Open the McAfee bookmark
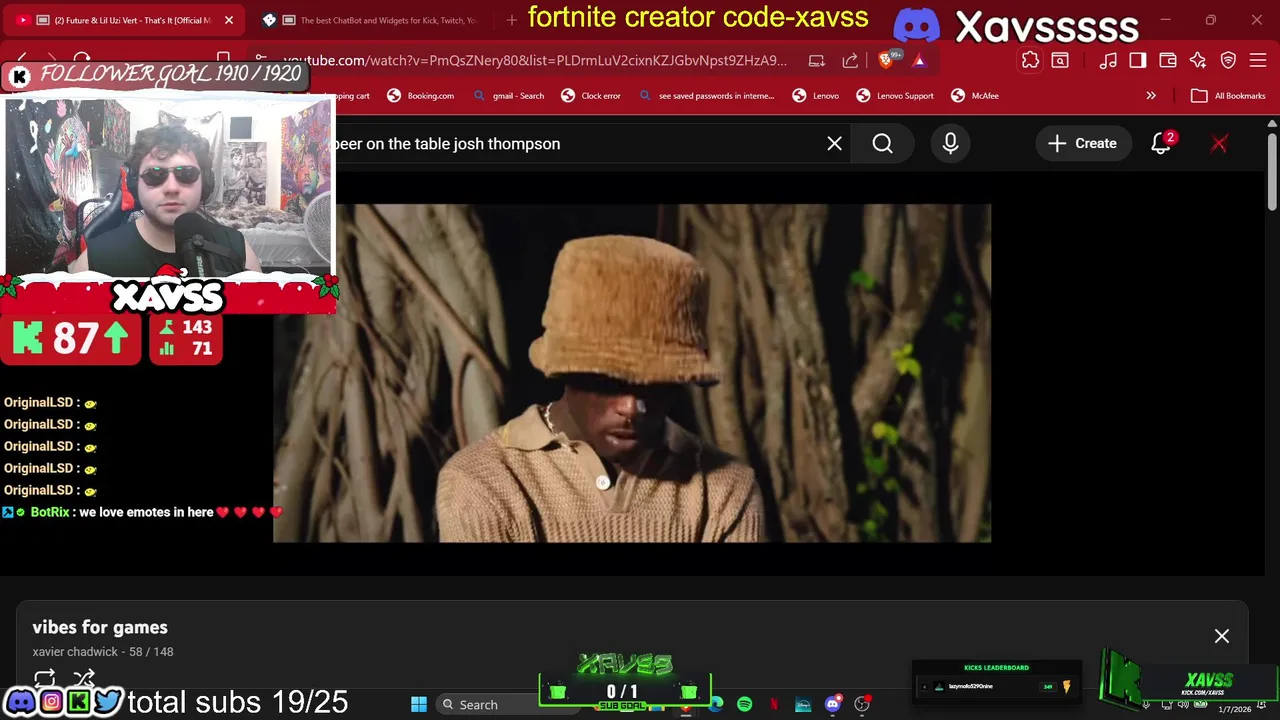The height and width of the screenshot is (720, 1280). coord(975,96)
